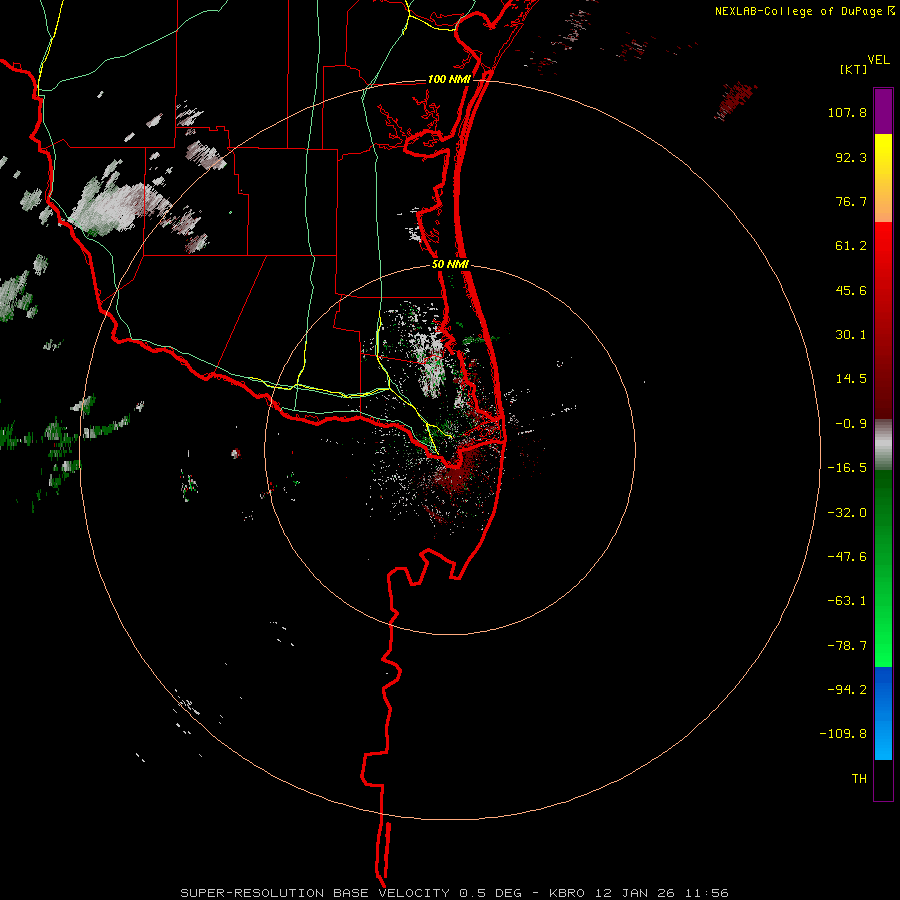Select the 76.7 velocity scale value
Viewport: 900px width, 900px height.
(851, 201)
